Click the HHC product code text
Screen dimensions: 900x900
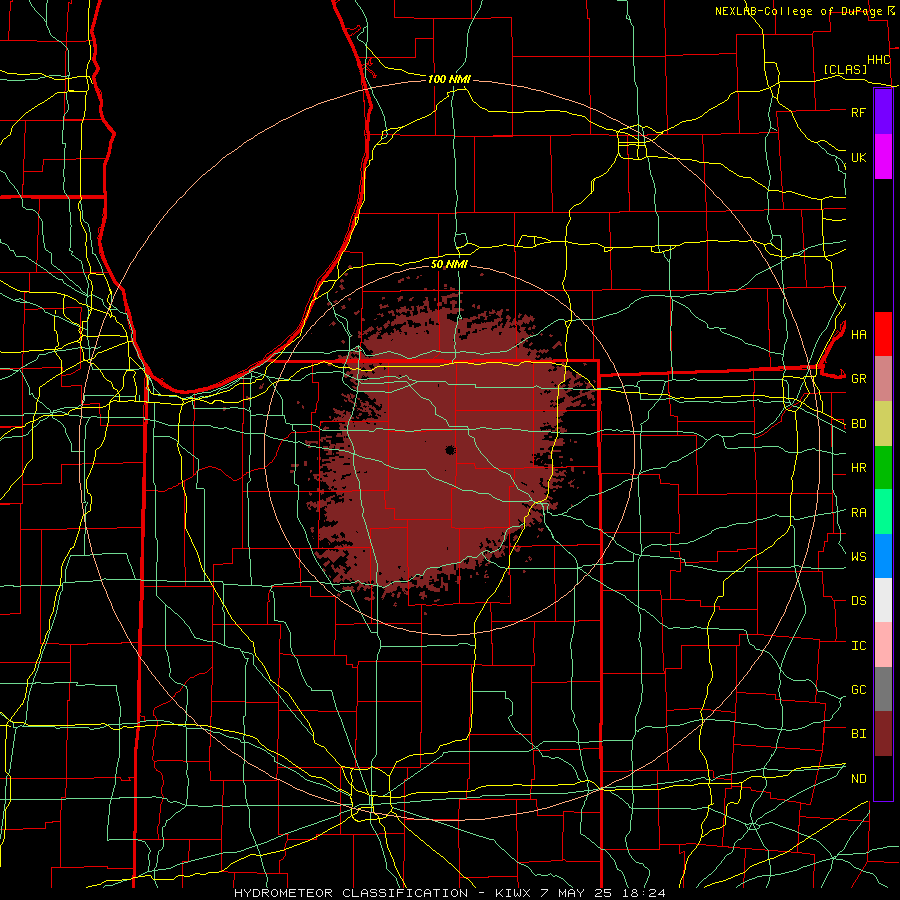tap(878, 60)
